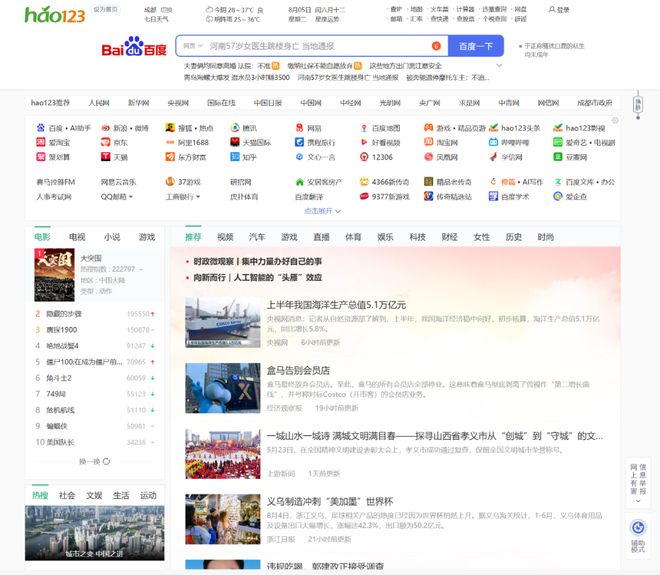
Task: Open the QQ邮箱 dropdown
Action: pos(118,197)
